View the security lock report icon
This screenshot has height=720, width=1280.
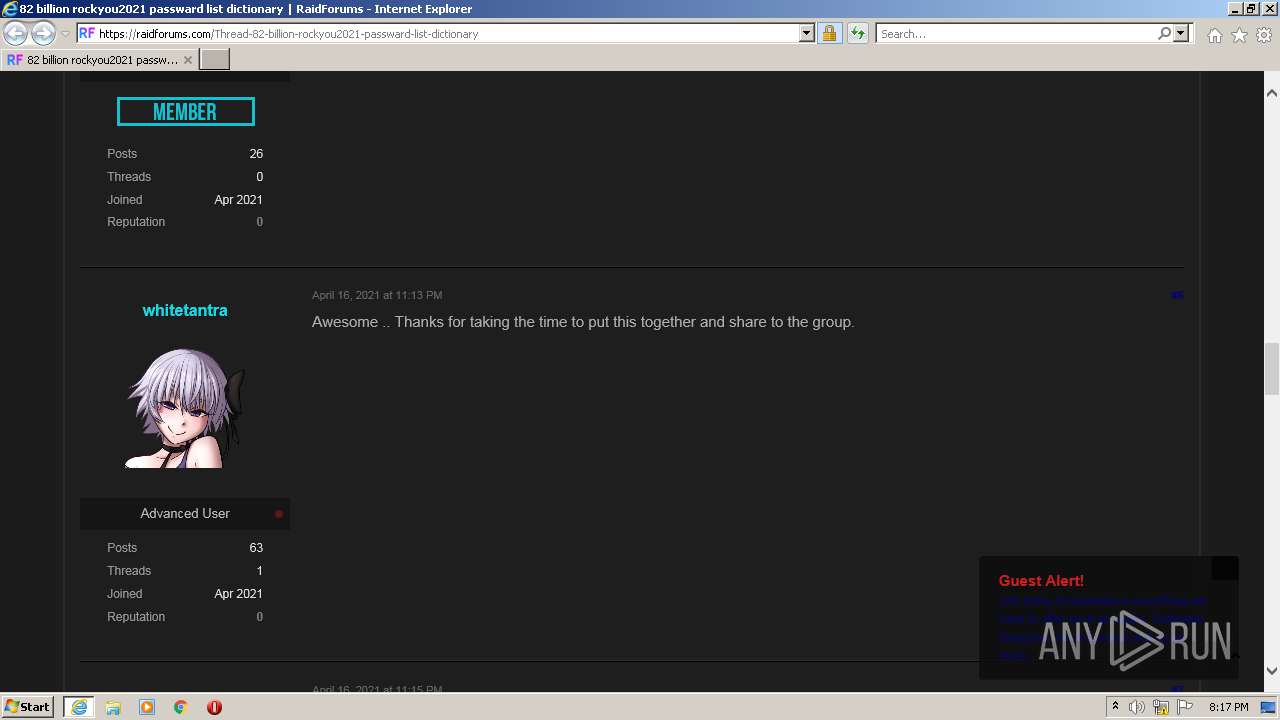point(829,33)
